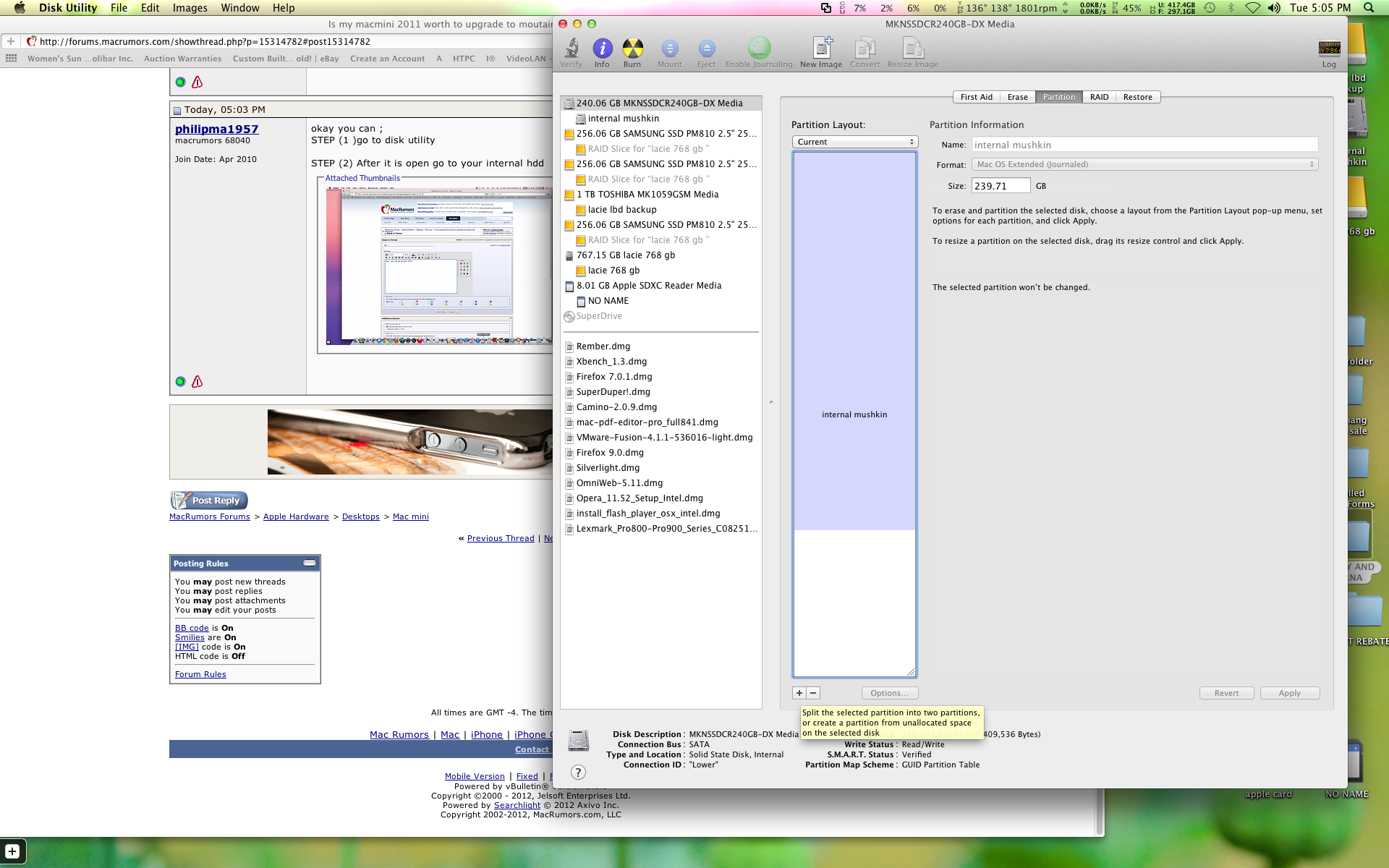Screen dimensions: 1389x868
Task: Open the Window menu
Action: pos(240,8)
